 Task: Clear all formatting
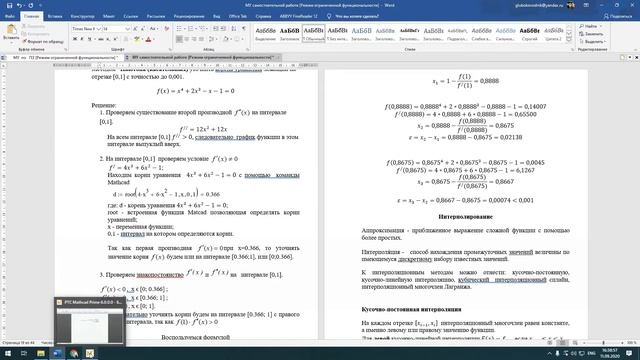pos(167,29)
